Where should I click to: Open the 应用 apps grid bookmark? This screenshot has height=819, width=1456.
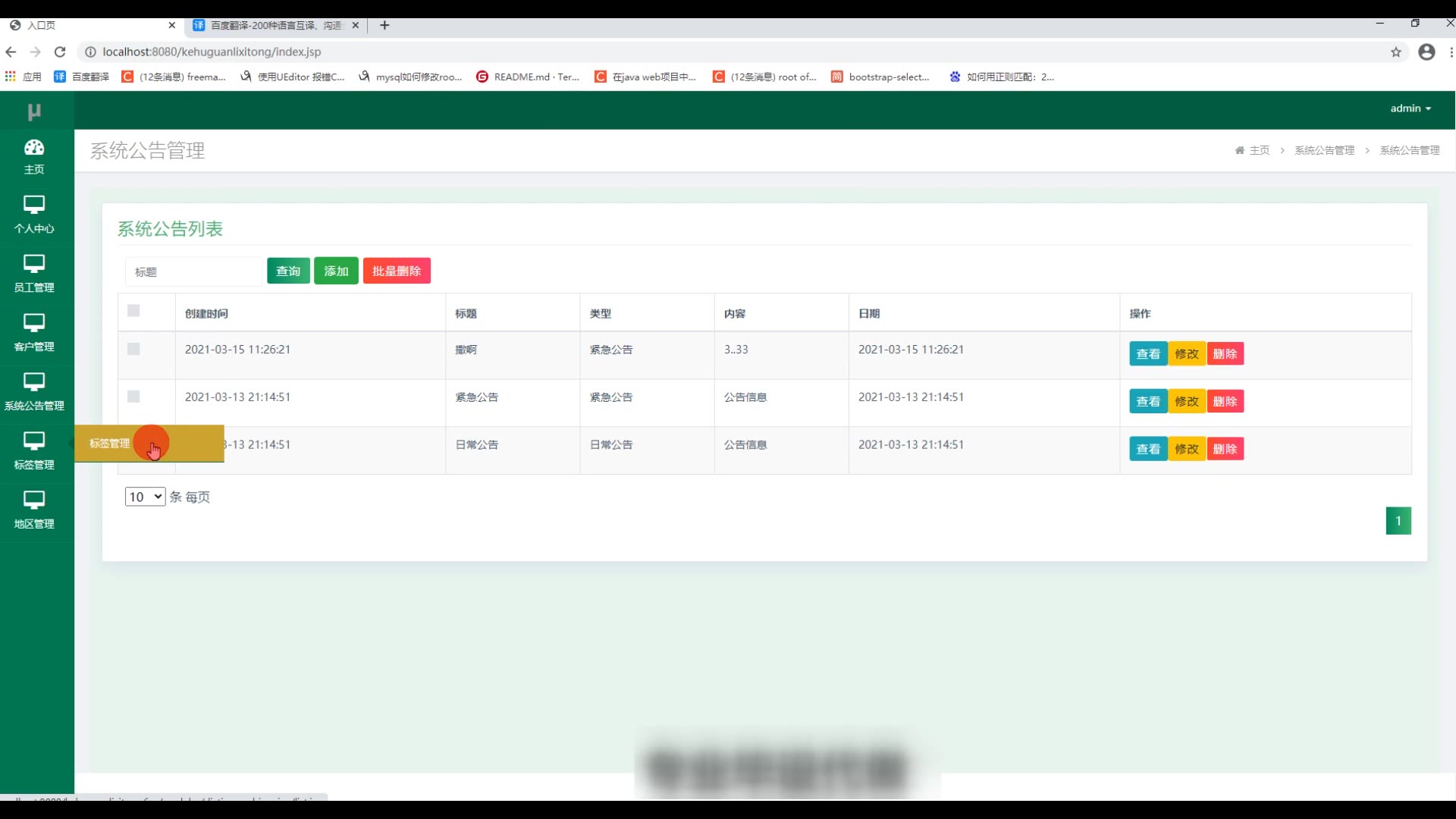coord(24,77)
